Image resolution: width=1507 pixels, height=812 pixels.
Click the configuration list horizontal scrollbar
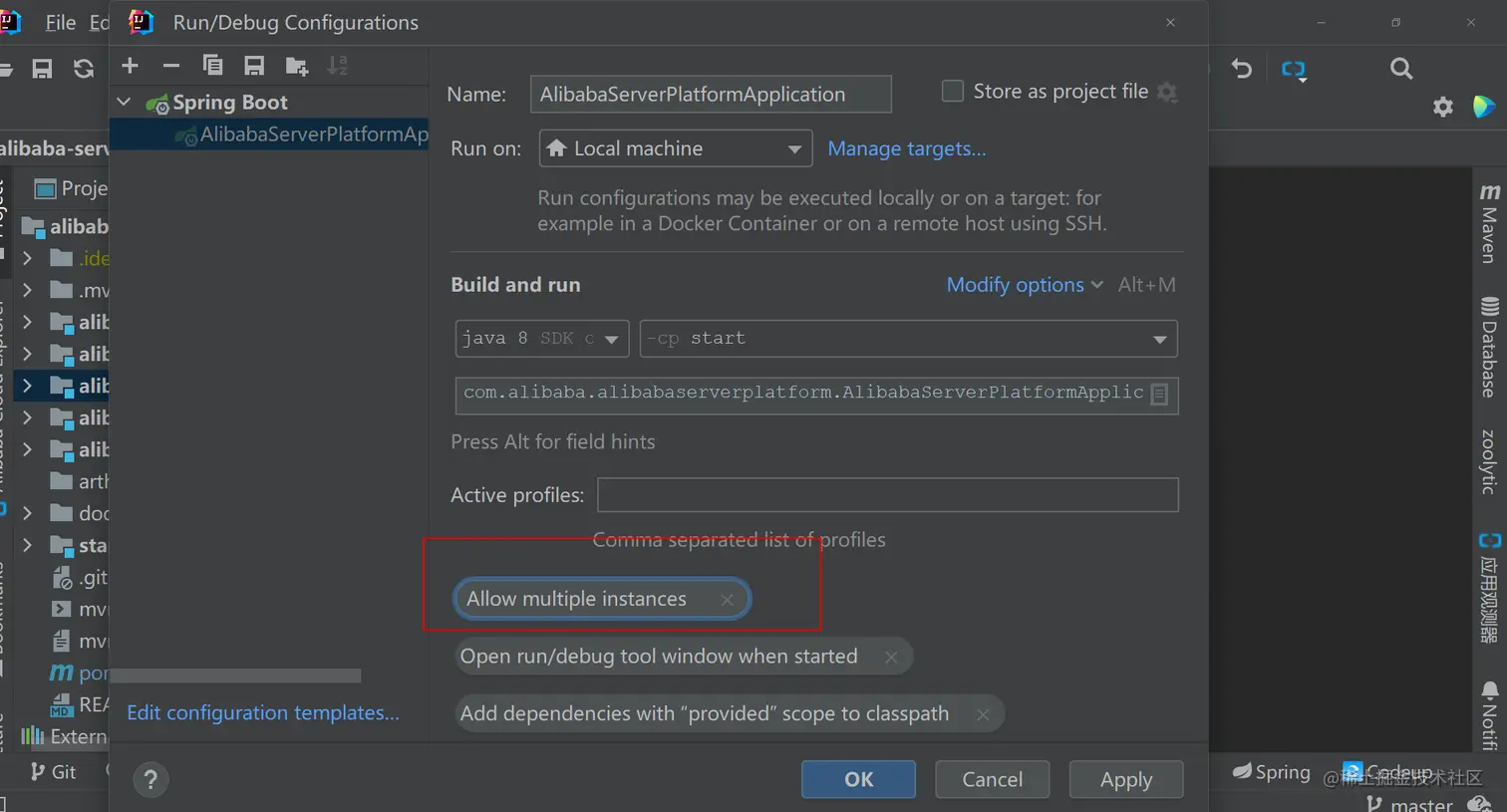[x=235, y=676]
